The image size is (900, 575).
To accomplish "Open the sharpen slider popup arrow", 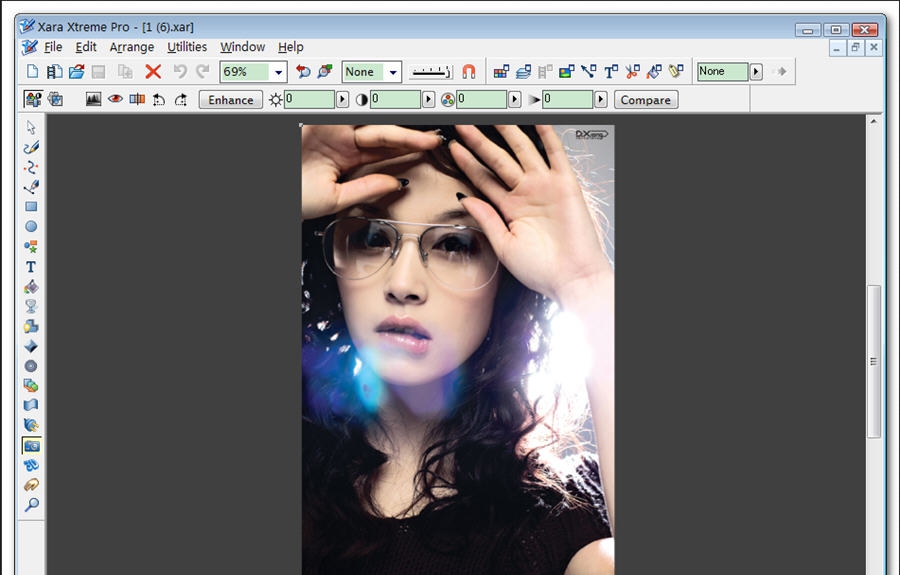I will tap(600, 99).
